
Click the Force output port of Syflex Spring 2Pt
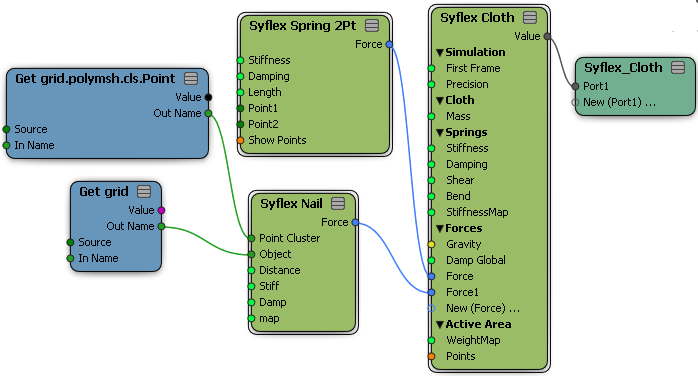coord(390,44)
